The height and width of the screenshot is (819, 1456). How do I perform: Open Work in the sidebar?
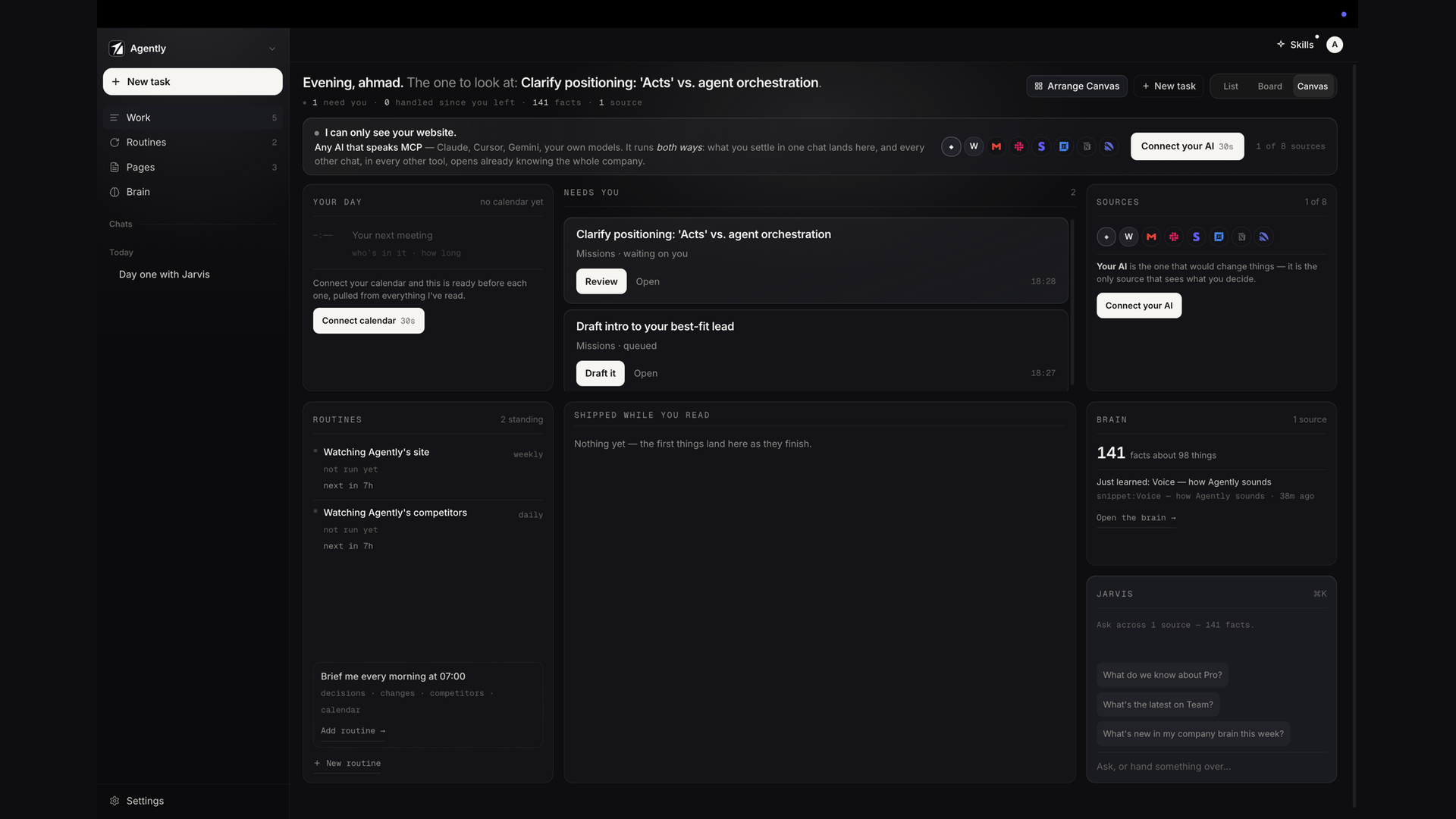pyautogui.click(x=193, y=118)
